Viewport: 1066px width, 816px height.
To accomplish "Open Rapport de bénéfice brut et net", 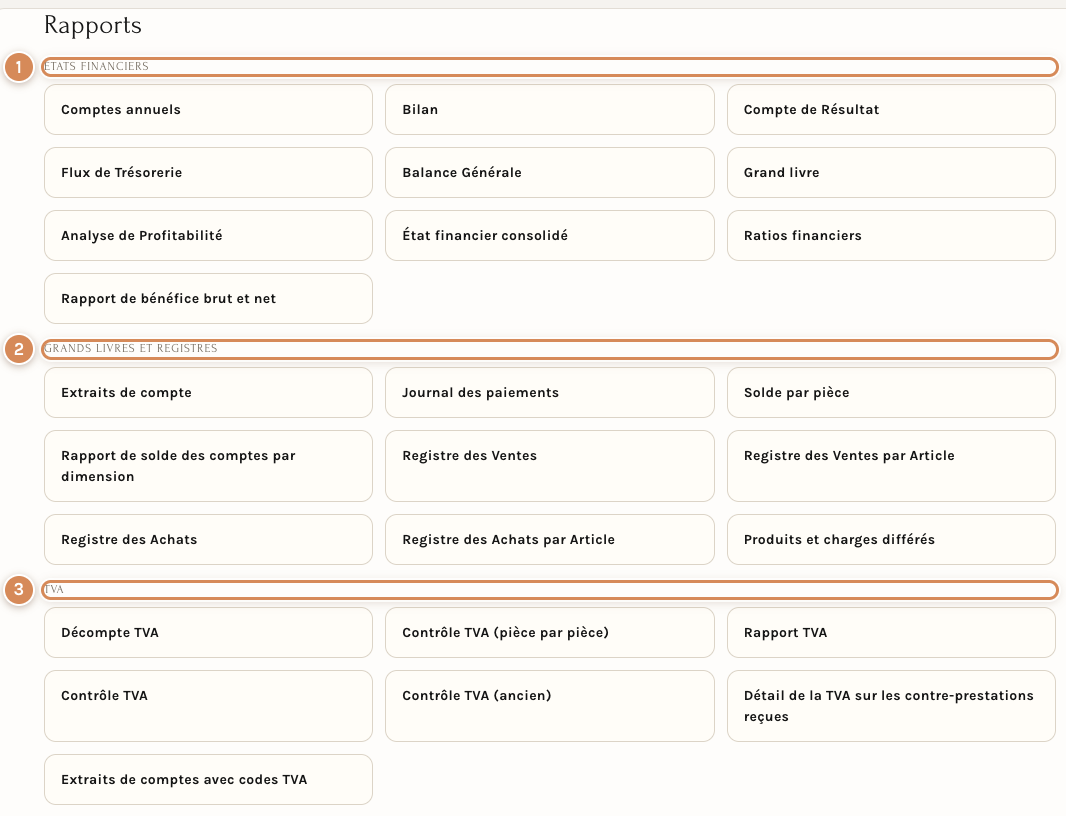I will point(208,299).
